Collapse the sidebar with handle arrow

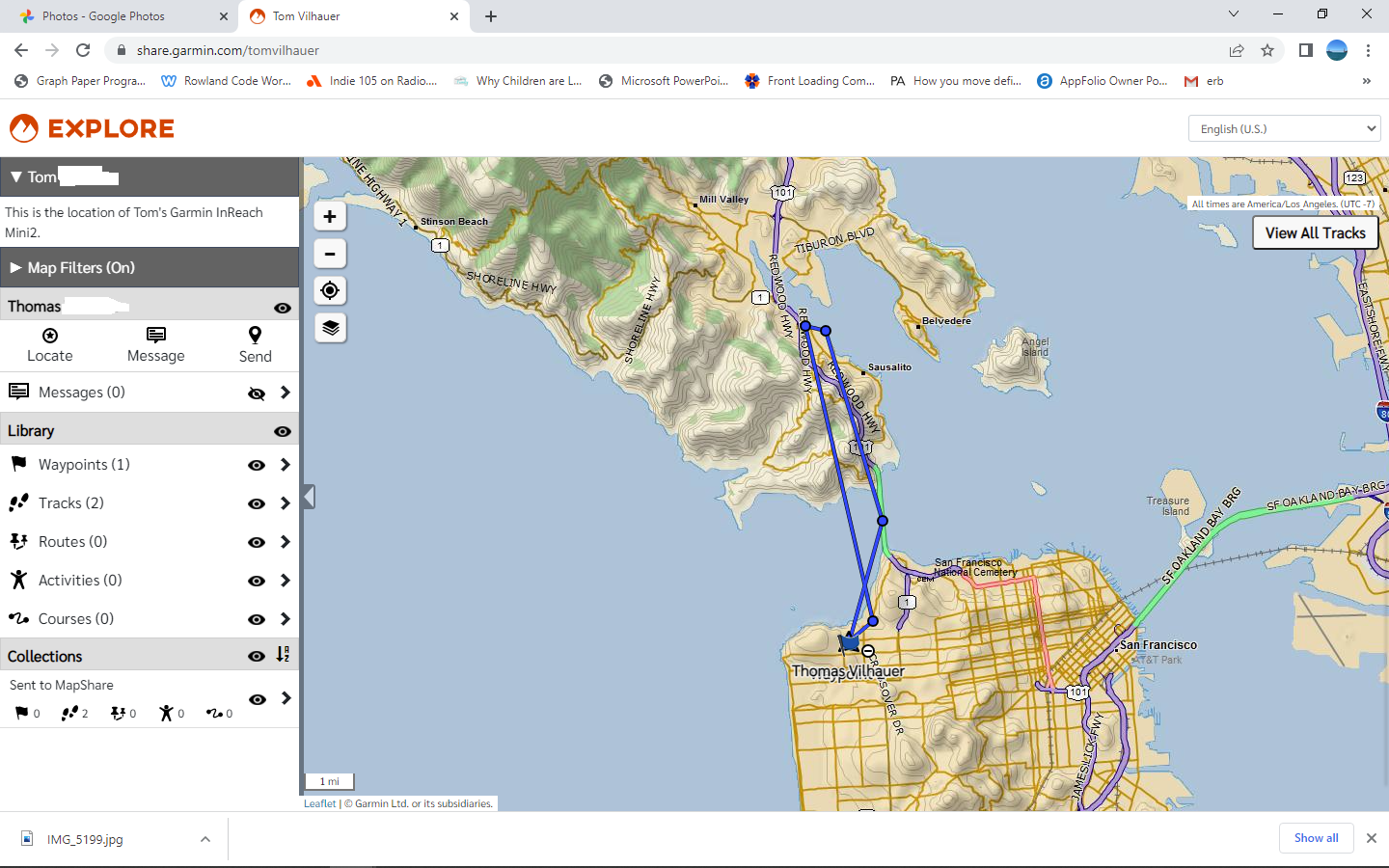[309, 497]
